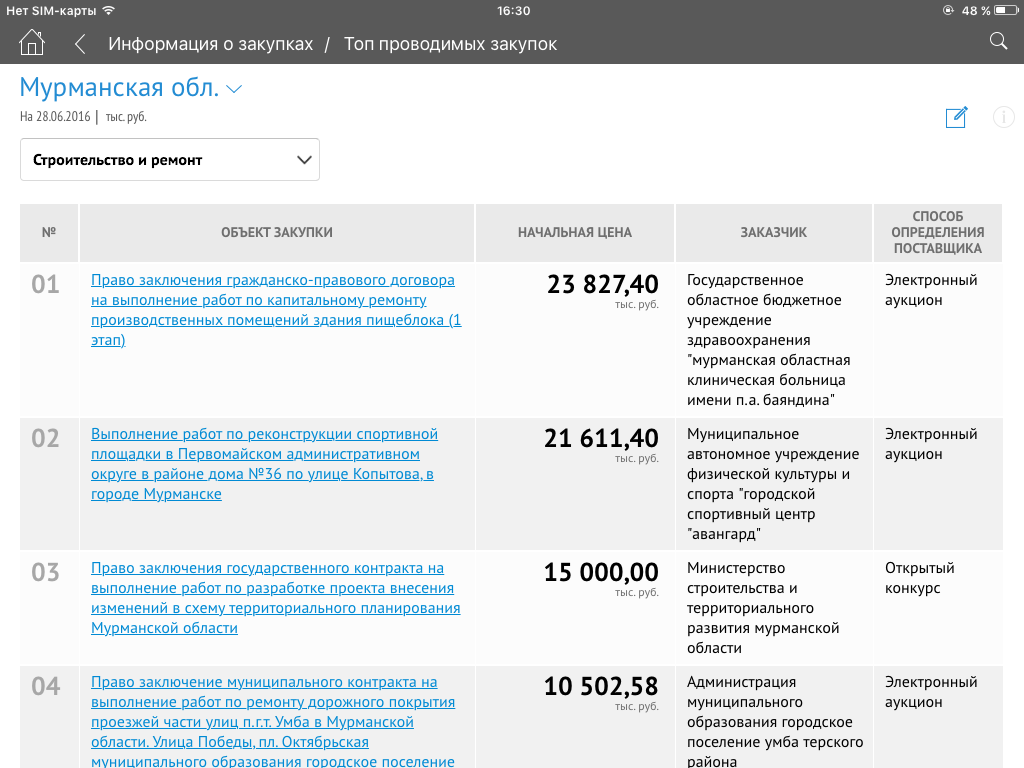The height and width of the screenshot is (768, 1024).
Task: Open search with the magnifier icon
Action: [997, 41]
